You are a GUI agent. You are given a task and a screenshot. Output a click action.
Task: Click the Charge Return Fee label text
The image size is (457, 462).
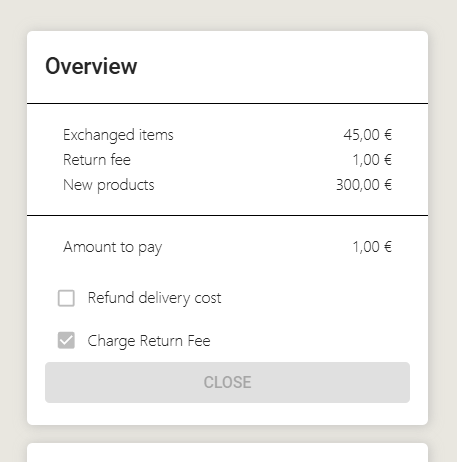point(149,341)
